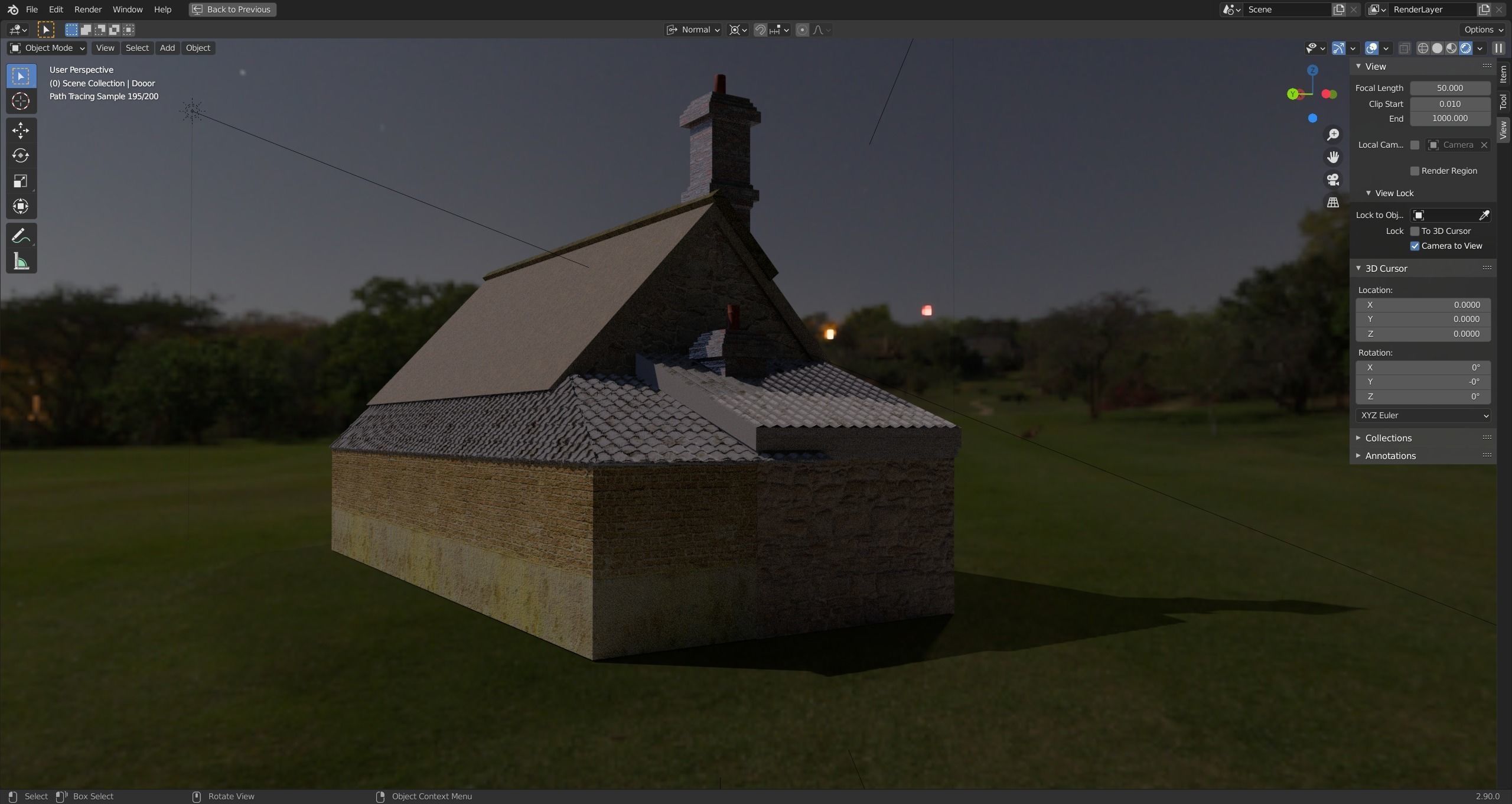The image size is (1512, 804).
Task: Open the Edit menu
Action: coord(56,9)
